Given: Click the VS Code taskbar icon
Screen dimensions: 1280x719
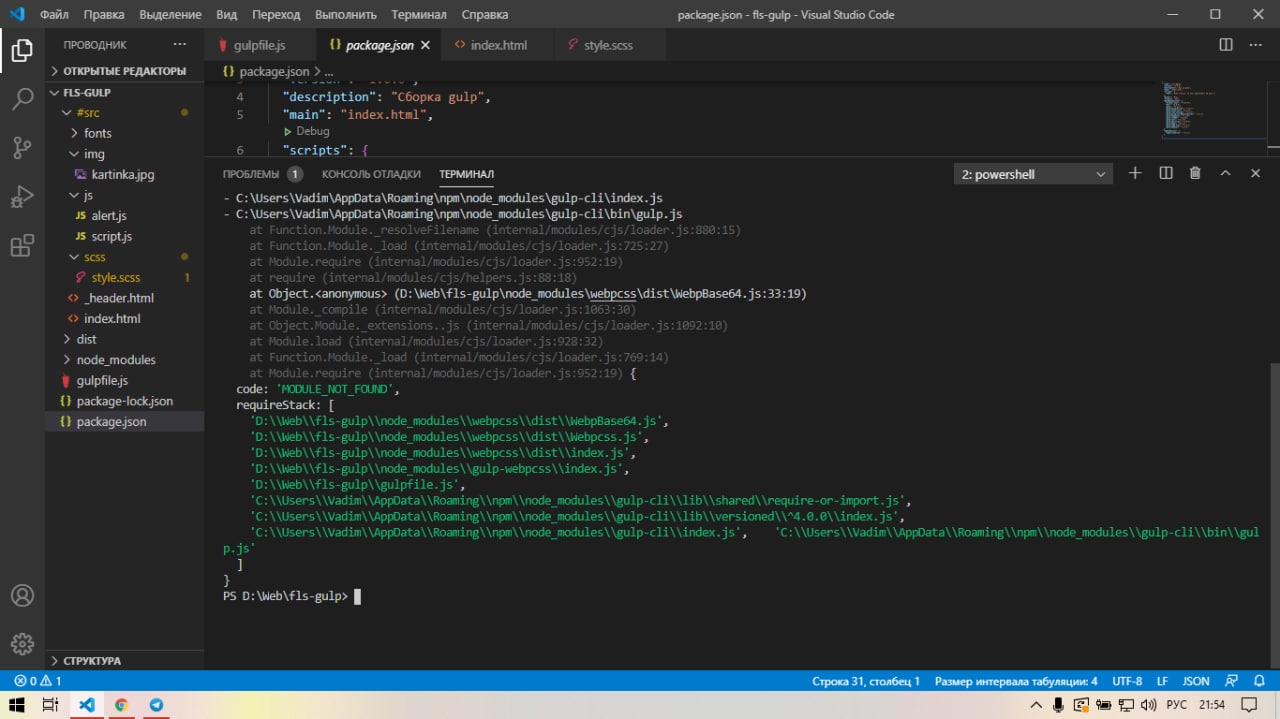Looking at the screenshot, I should [x=86, y=705].
